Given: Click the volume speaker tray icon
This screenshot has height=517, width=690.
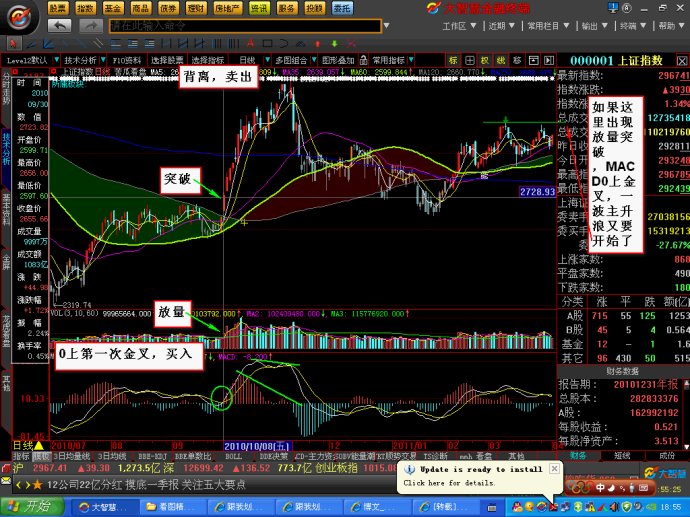Looking at the screenshot, I should coord(616,507).
